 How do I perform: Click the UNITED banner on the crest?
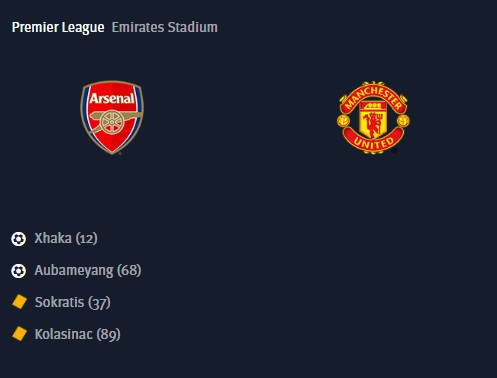click(x=373, y=142)
